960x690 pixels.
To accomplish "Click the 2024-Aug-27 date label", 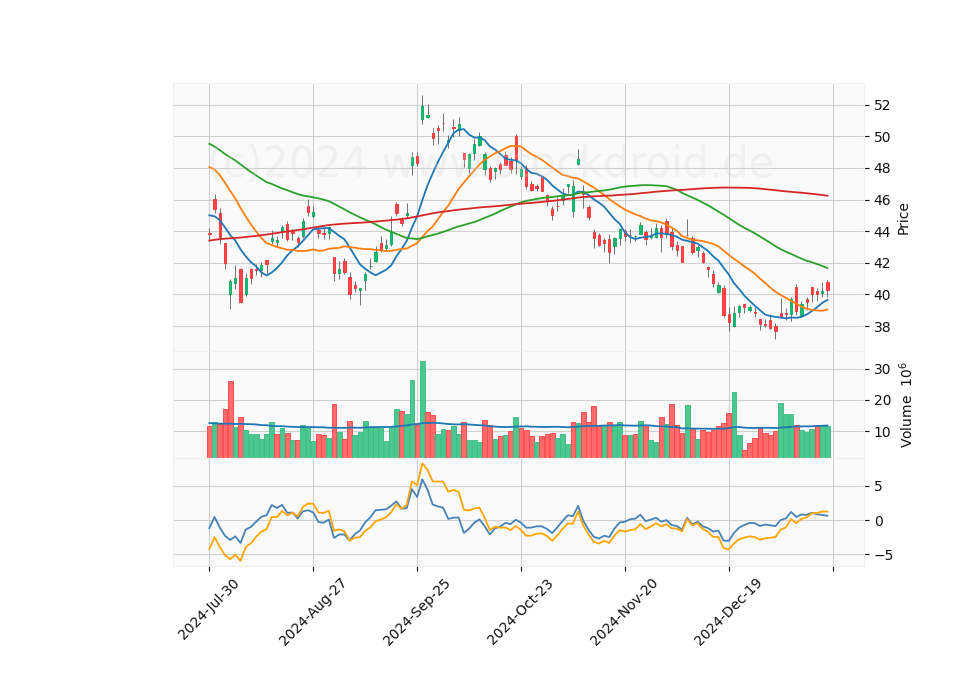I will point(312,612).
